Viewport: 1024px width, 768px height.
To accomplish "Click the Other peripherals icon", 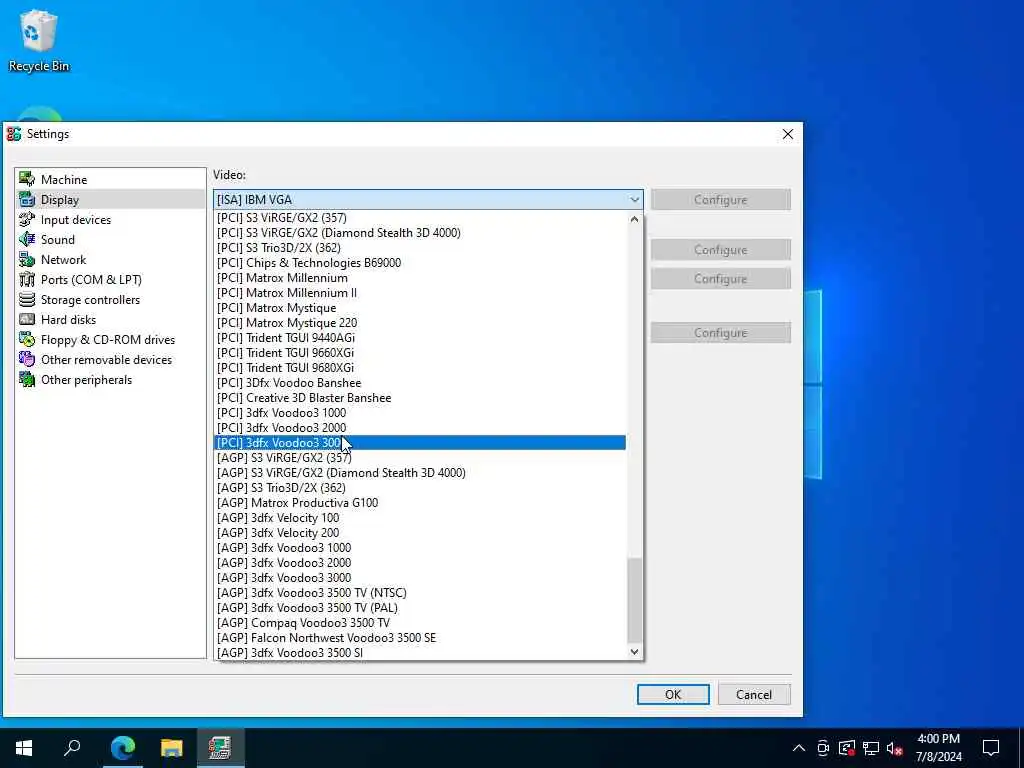I will (27, 379).
